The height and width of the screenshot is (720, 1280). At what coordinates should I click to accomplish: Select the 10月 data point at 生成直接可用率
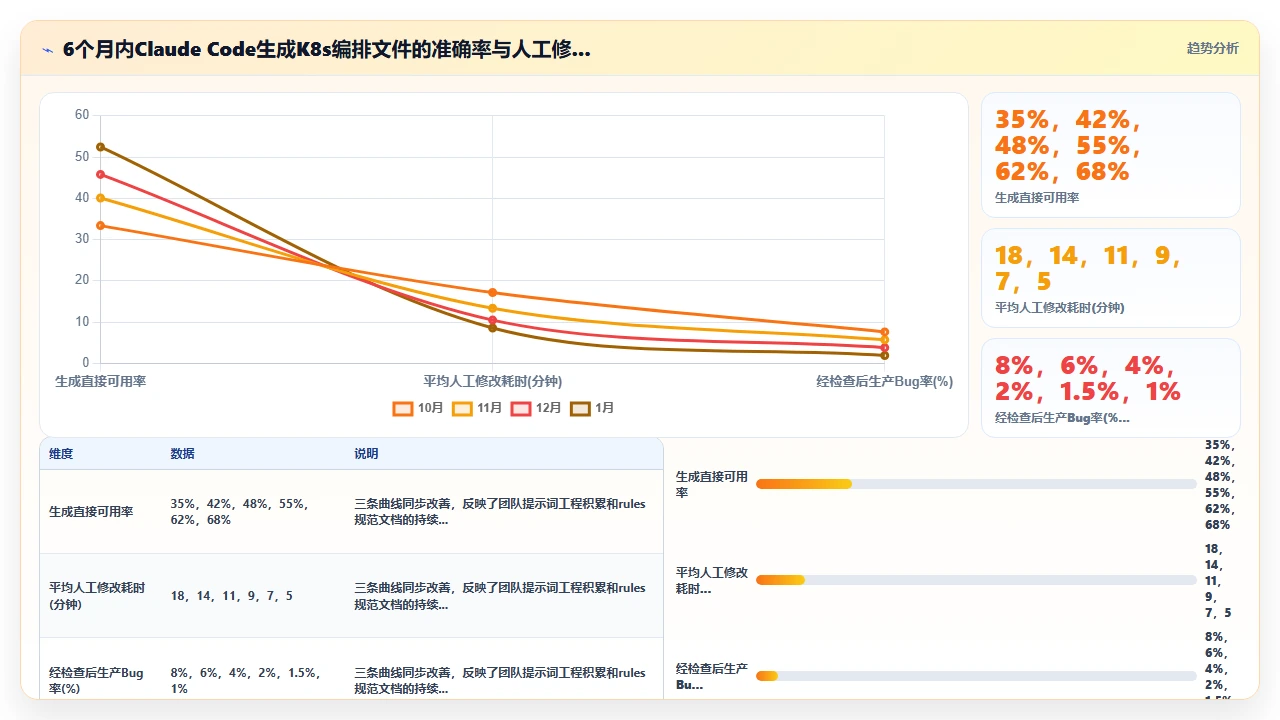[100, 226]
